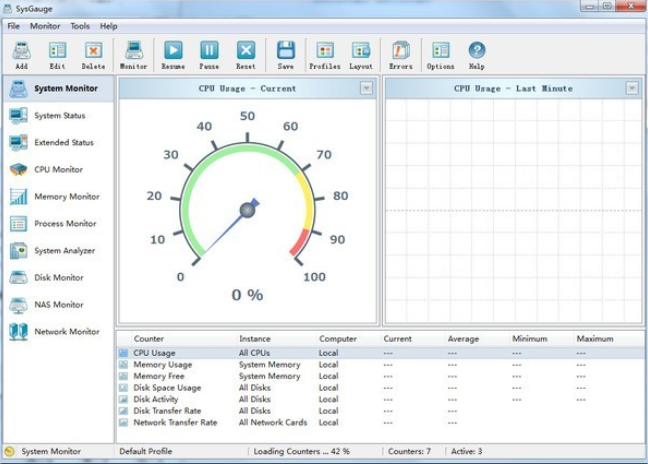Click the CPU Usage Last Minute chart
The height and width of the screenshot is (464, 648).
(x=513, y=211)
